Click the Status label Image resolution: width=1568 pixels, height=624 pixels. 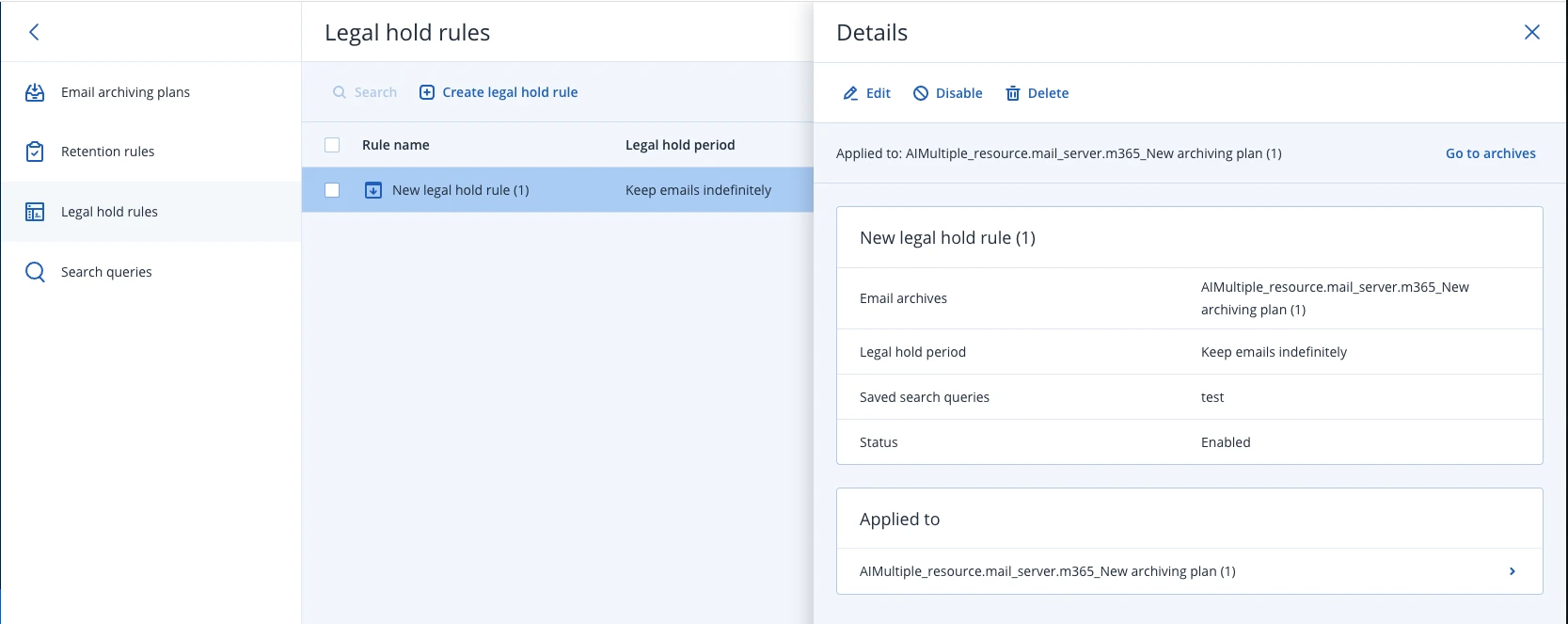879,442
